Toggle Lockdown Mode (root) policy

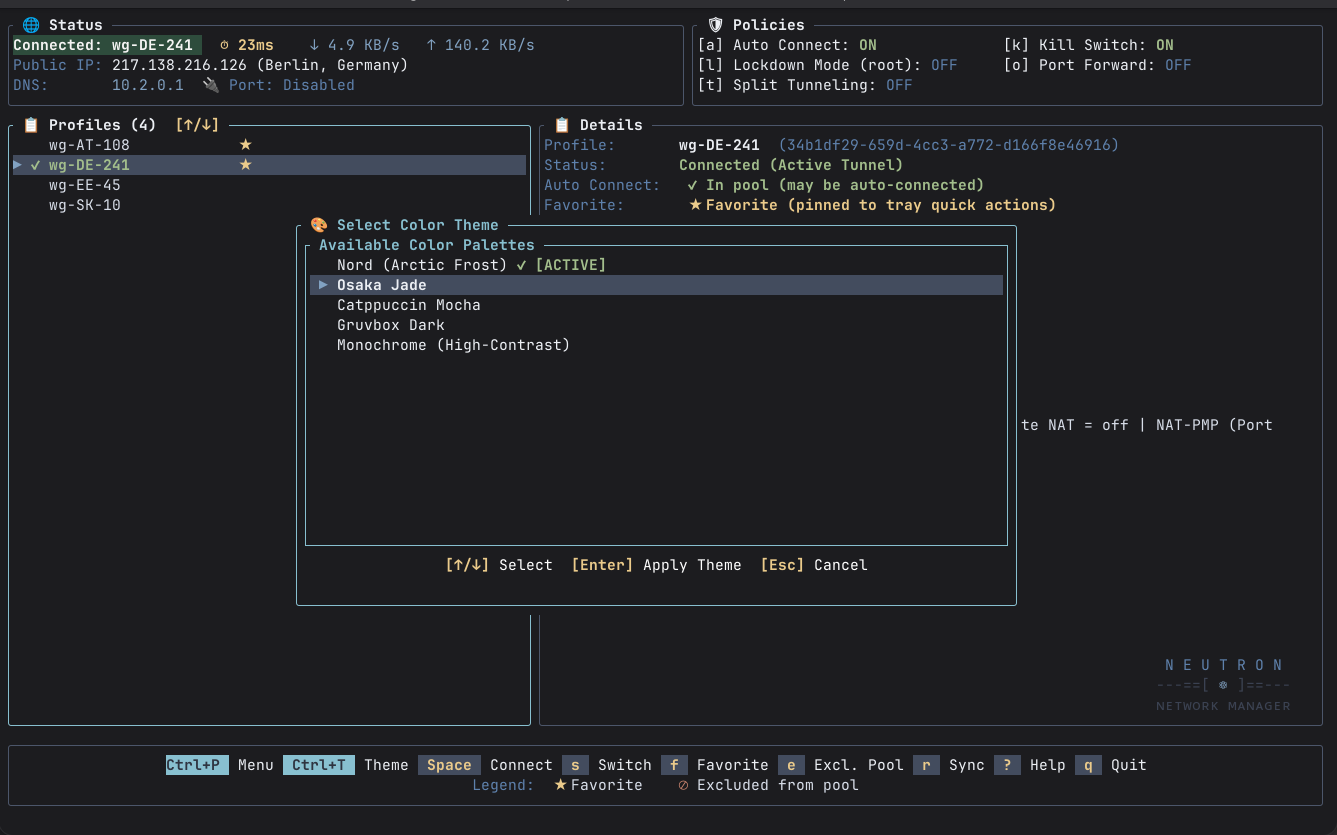point(827,65)
